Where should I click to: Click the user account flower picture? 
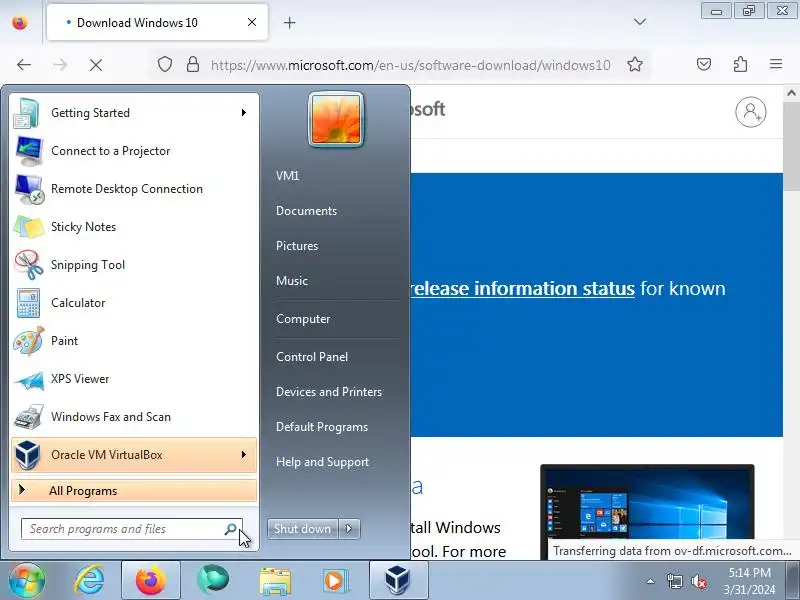(336, 119)
